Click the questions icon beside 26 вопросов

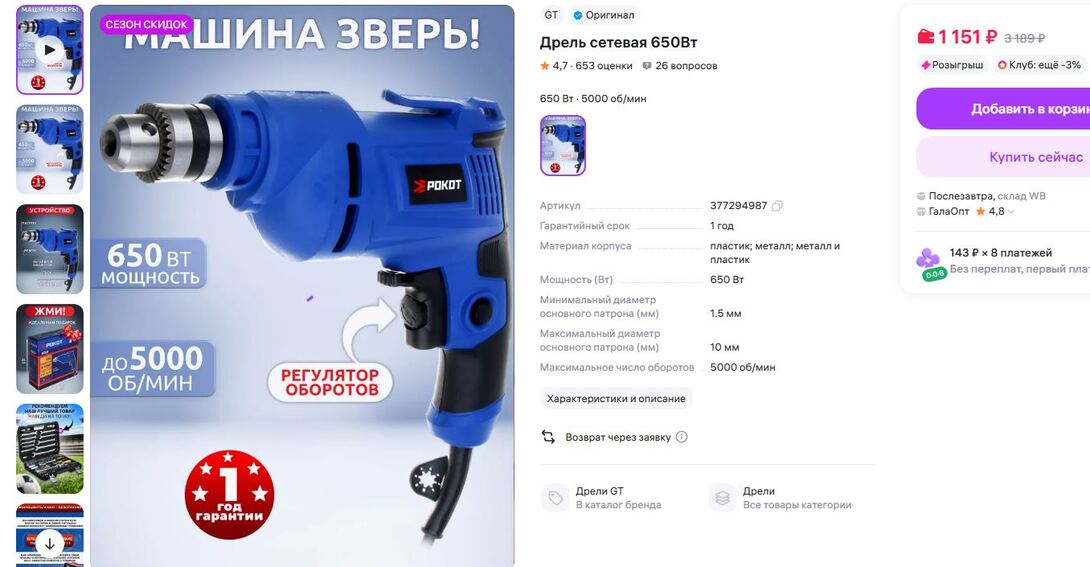[646, 66]
